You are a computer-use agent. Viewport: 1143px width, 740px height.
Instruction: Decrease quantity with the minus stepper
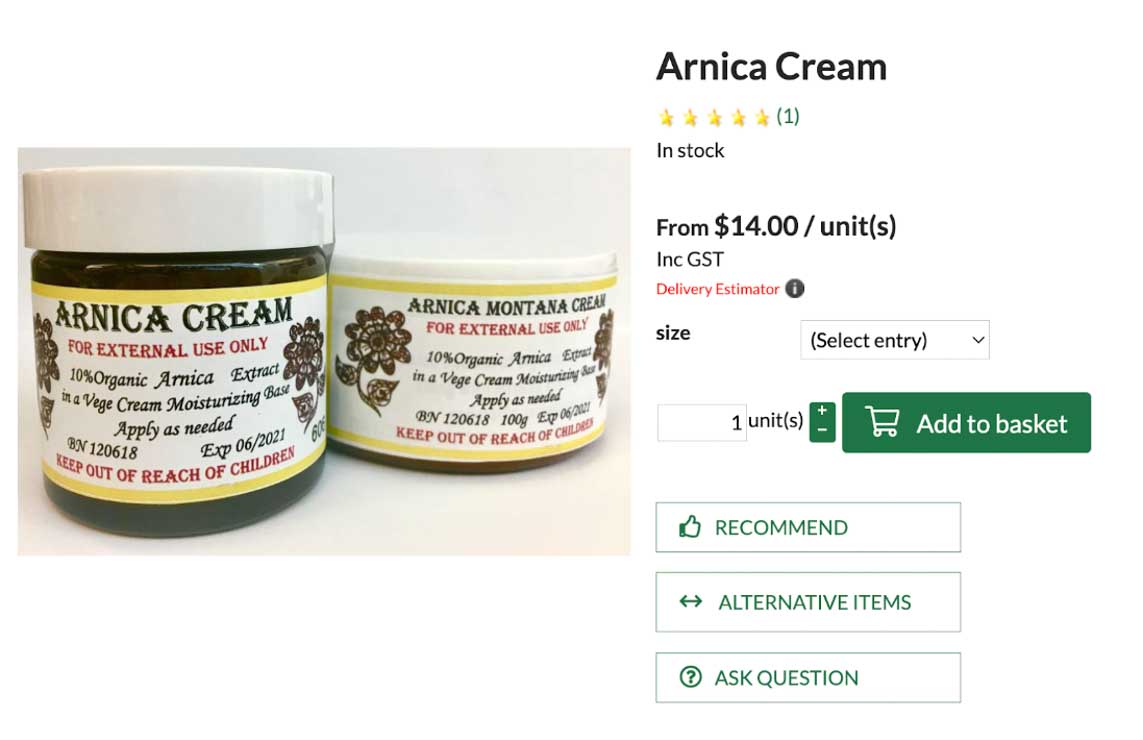coord(822,432)
